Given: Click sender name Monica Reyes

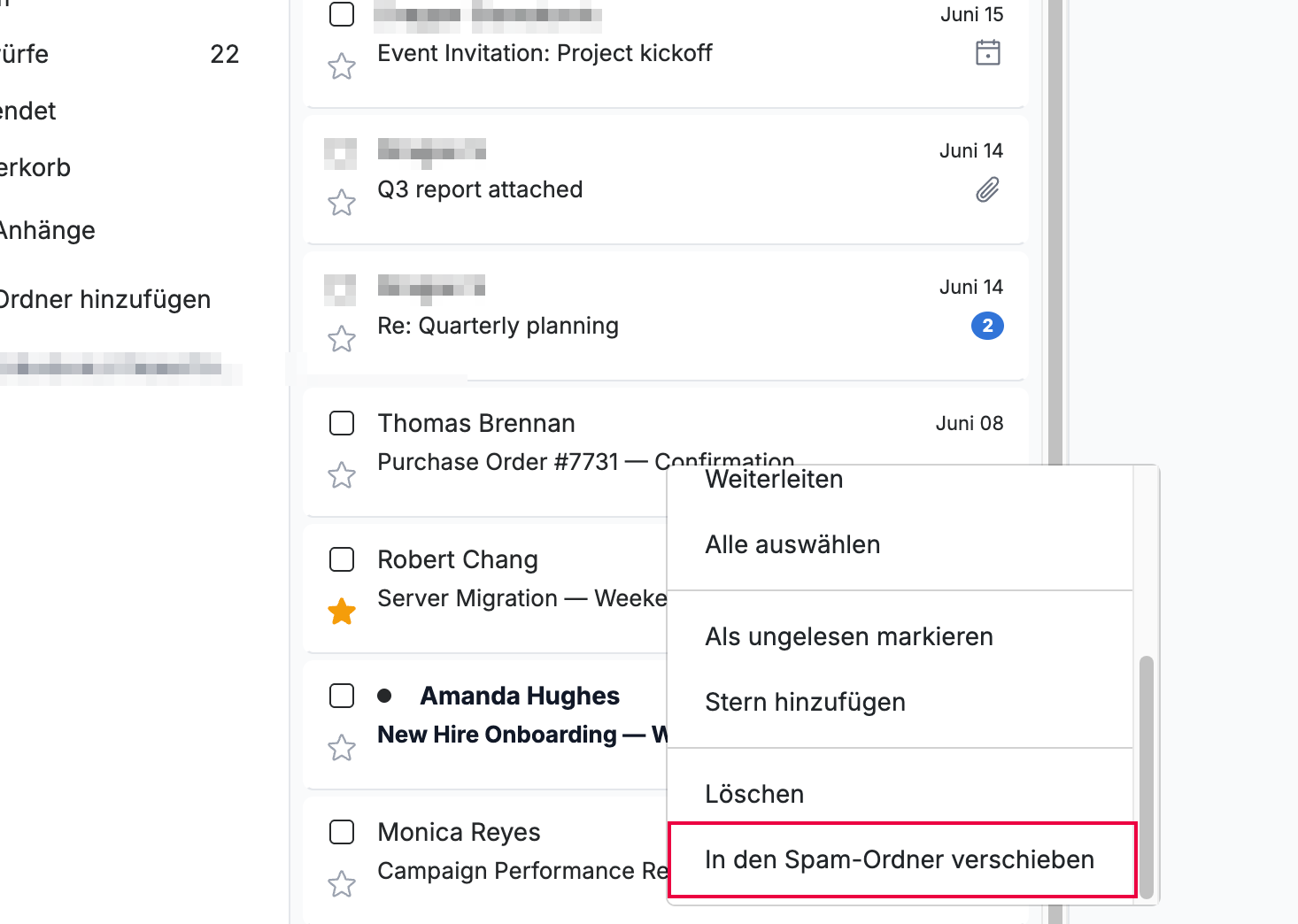Looking at the screenshot, I should click(x=459, y=832).
